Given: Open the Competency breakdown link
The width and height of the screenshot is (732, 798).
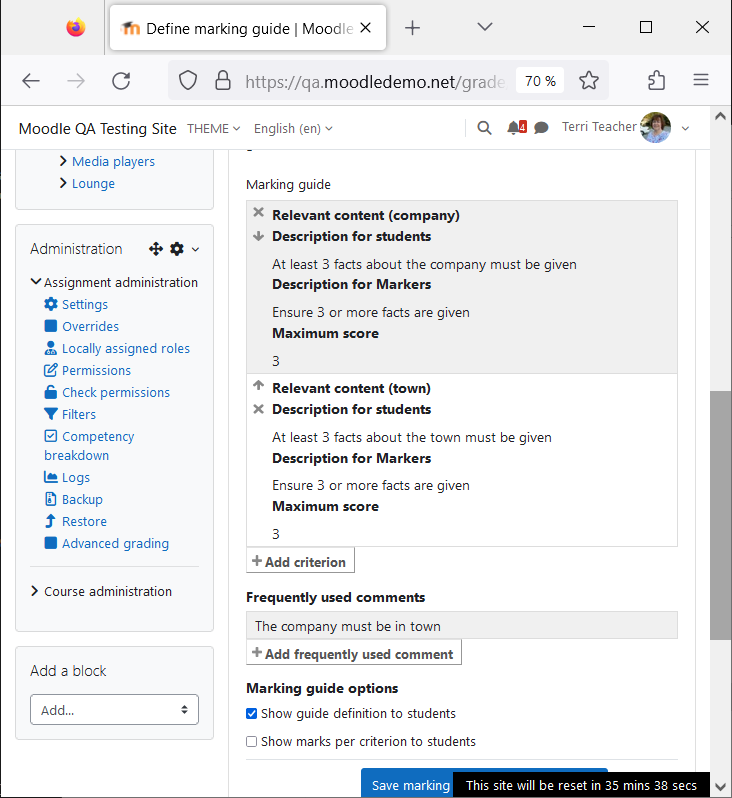Looking at the screenshot, I should [89, 446].
